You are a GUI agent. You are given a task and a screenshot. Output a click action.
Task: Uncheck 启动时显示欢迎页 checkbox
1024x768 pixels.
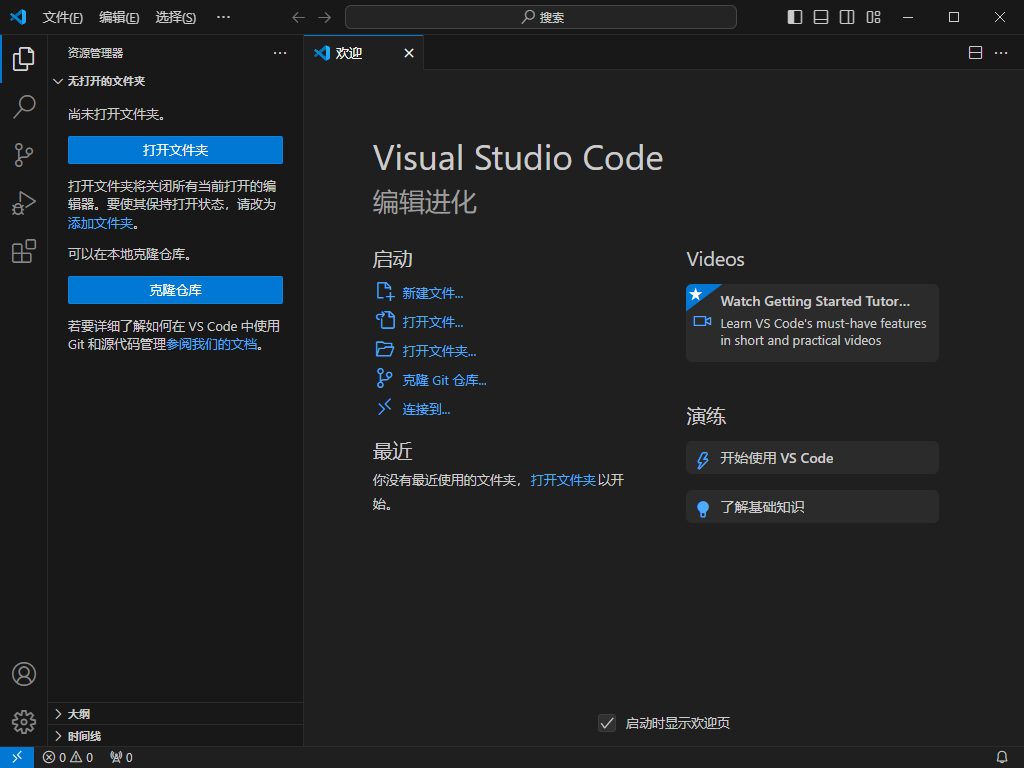[x=607, y=723]
